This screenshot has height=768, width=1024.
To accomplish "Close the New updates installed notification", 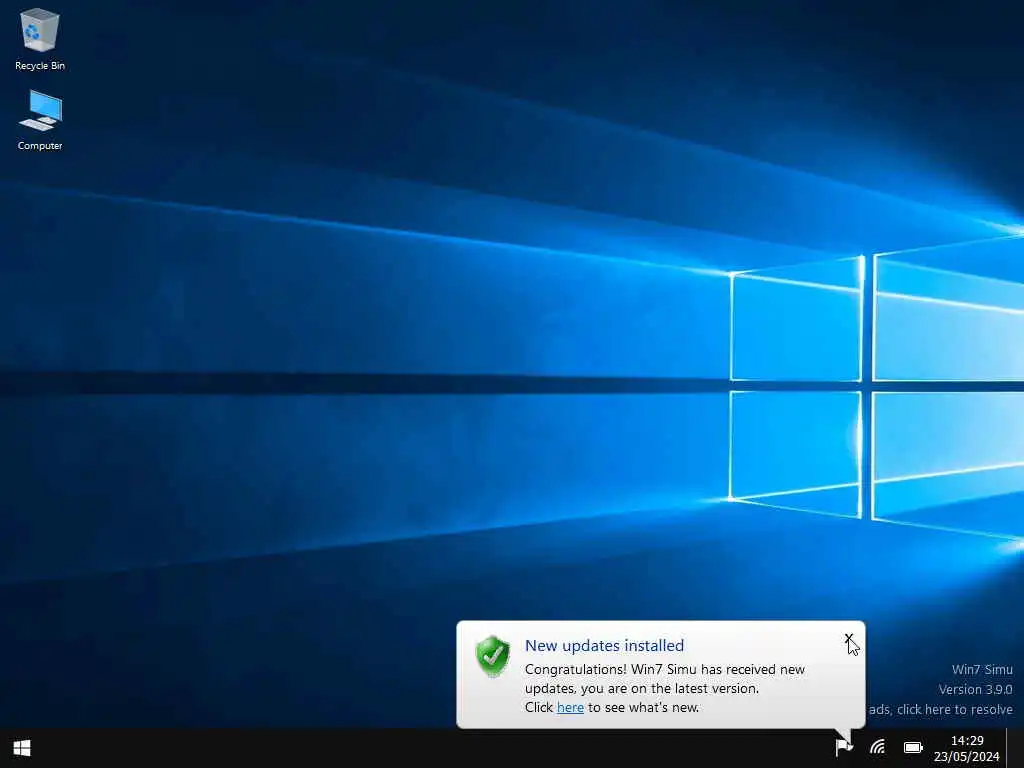I will tap(848, 638).
